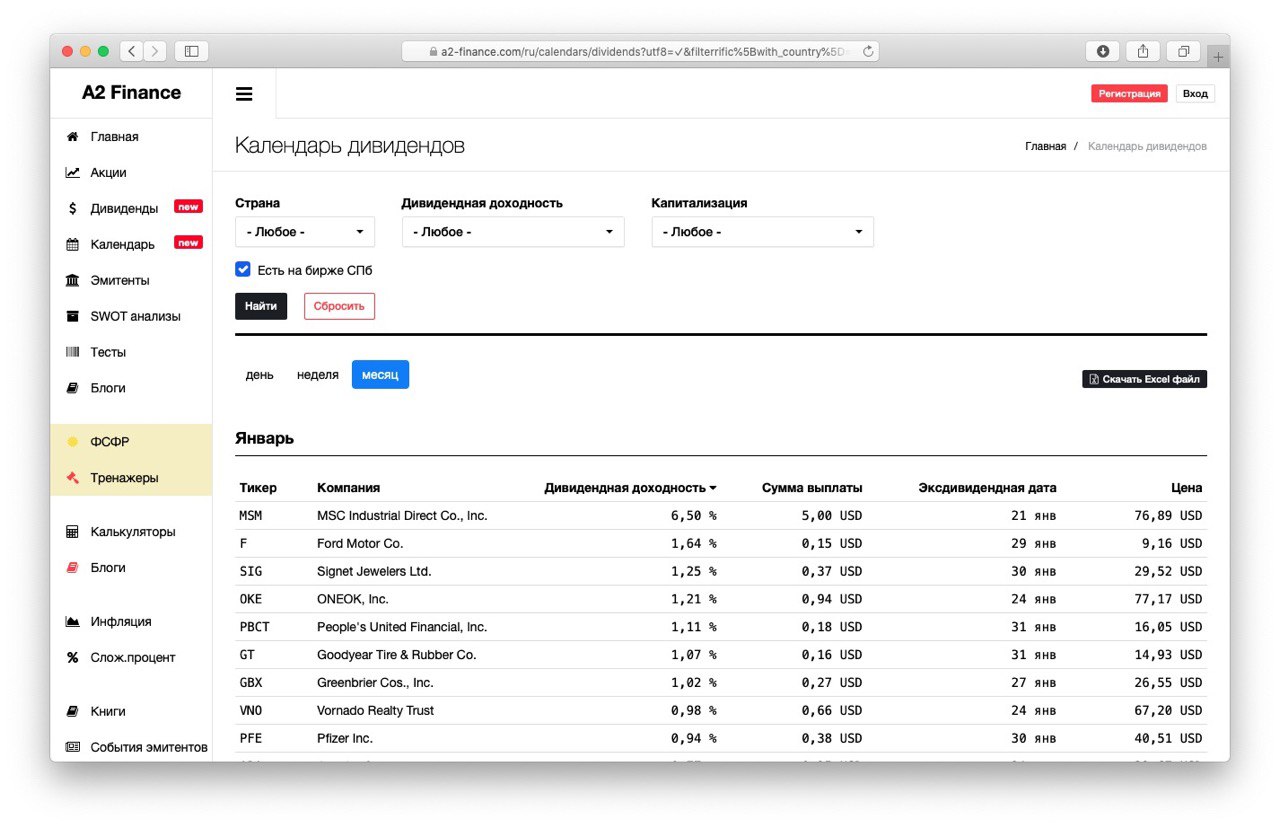Click the ФСФР sun icon
Screen dimensions: 1280x828
[x=72, y=442]
